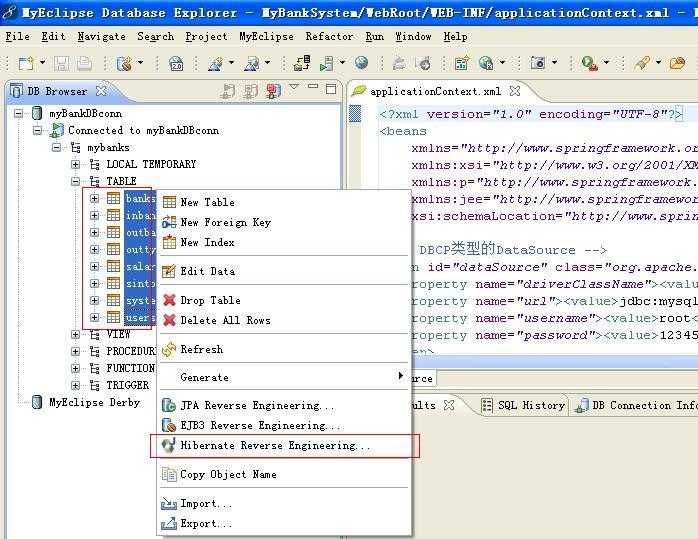Click the search toolbar icon with red dot

pos(590,63)
